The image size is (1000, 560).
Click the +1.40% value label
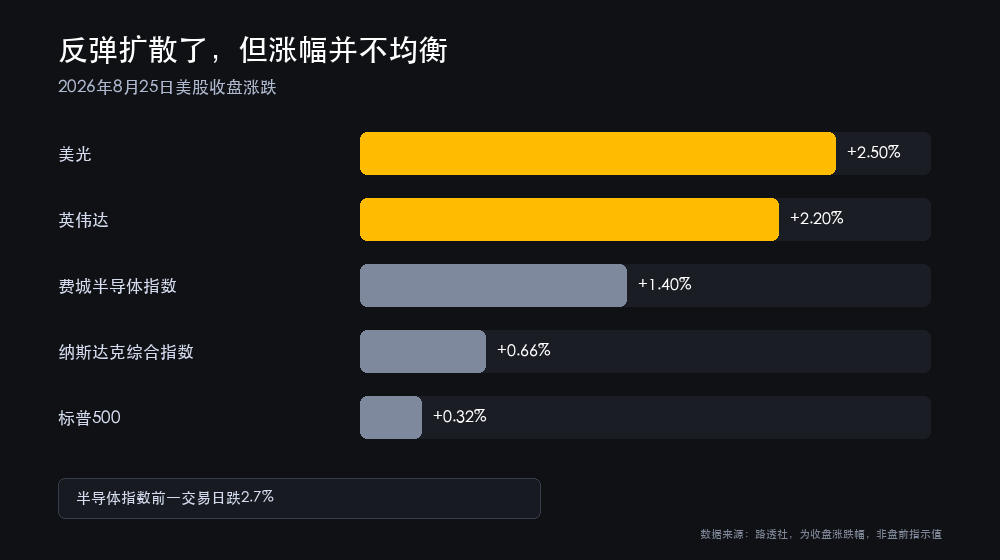[665, 284]
